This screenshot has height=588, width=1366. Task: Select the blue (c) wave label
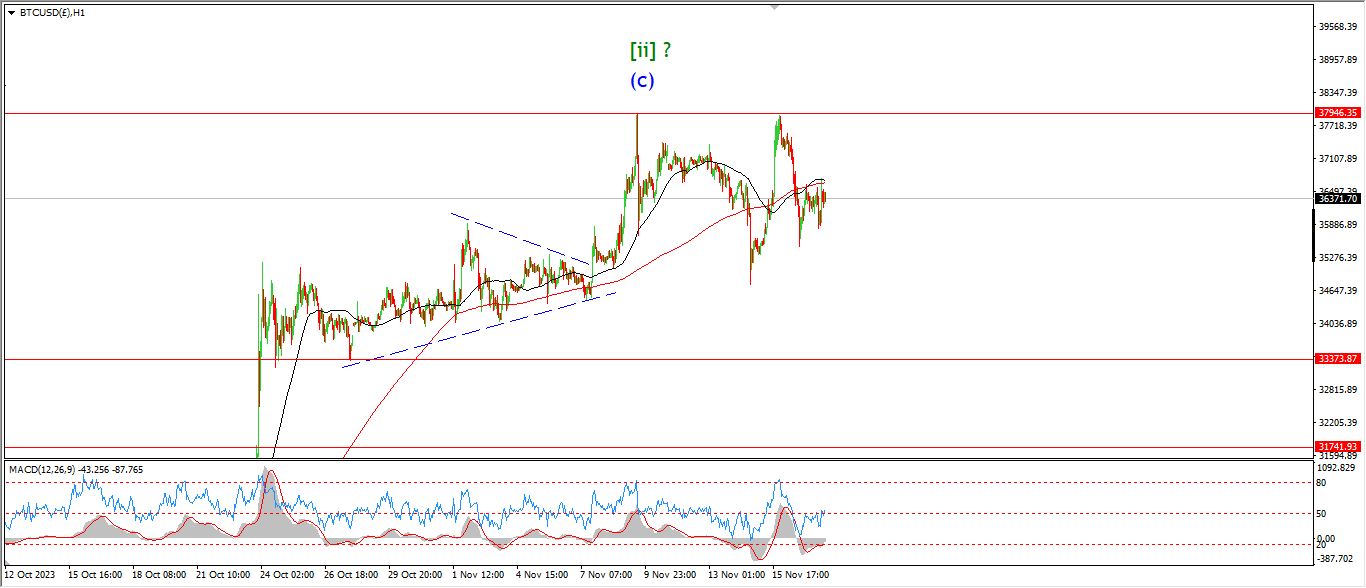[x=642, y=81]
